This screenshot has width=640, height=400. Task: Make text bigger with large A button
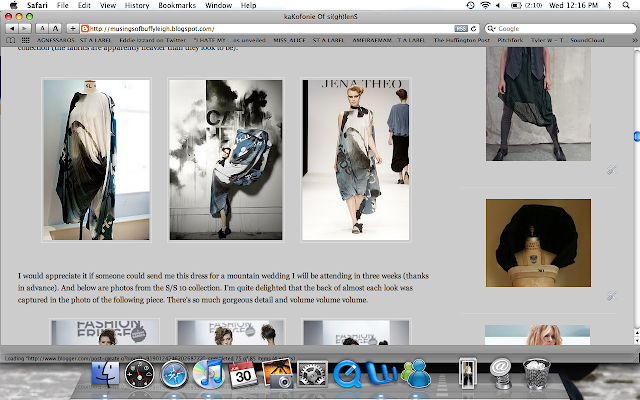(55, 28)
